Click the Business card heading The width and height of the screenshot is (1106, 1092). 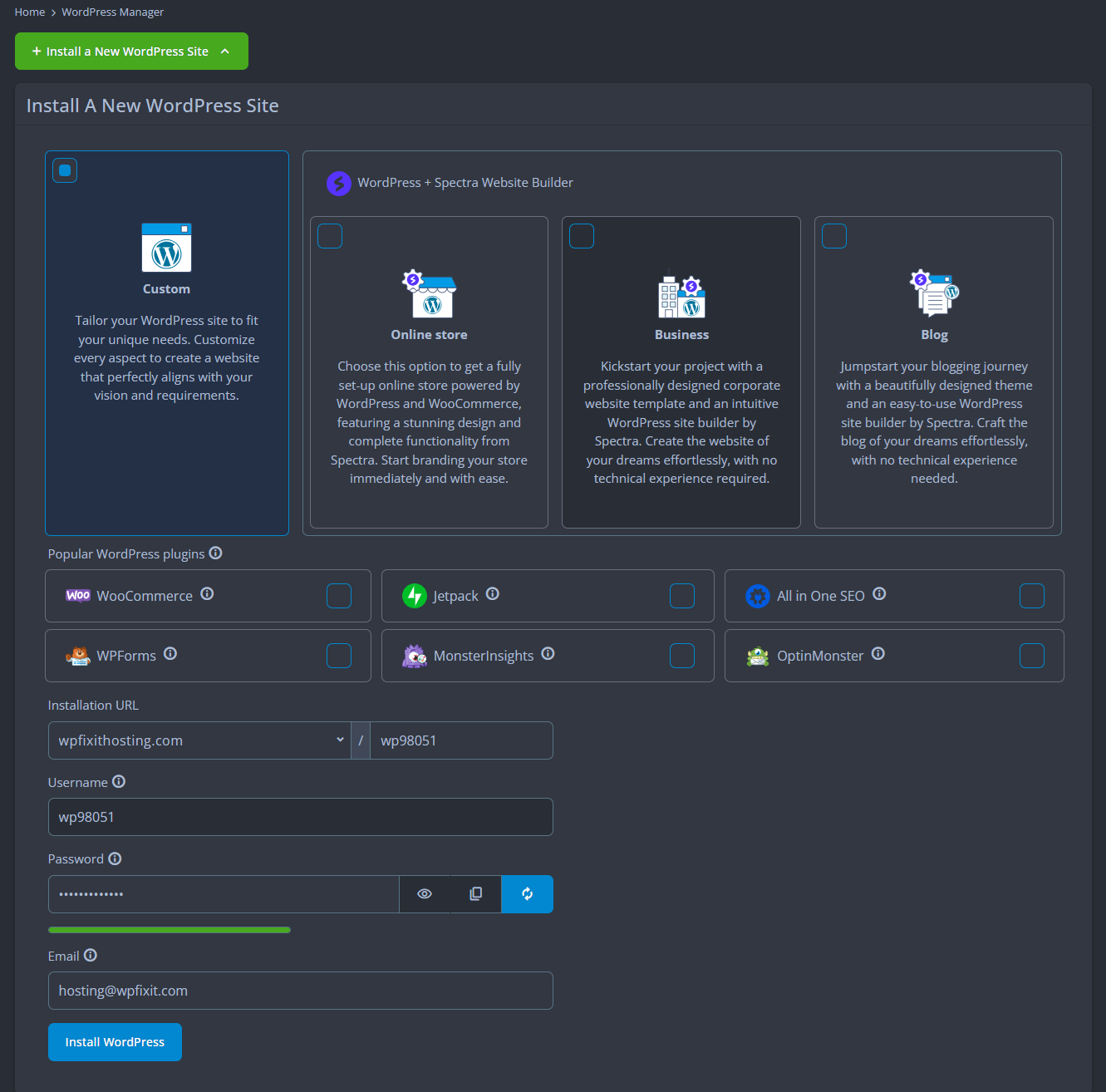(681, 335)
